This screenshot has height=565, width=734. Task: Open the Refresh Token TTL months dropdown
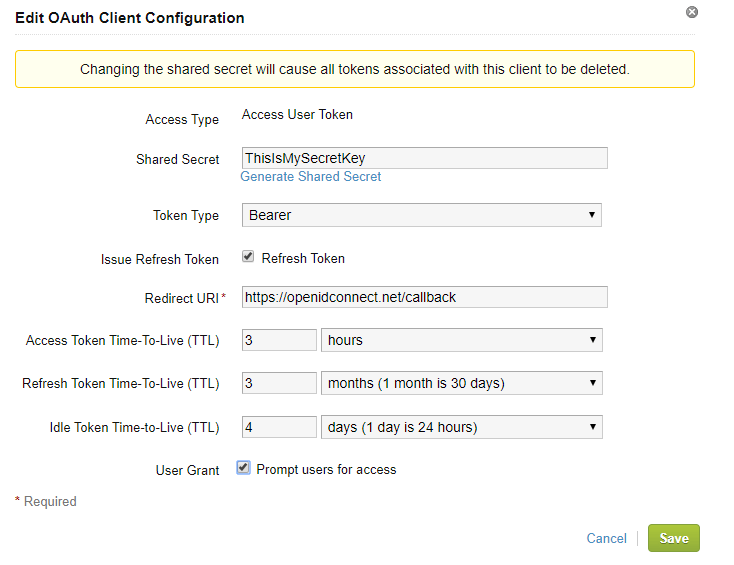tap(462, 383)
